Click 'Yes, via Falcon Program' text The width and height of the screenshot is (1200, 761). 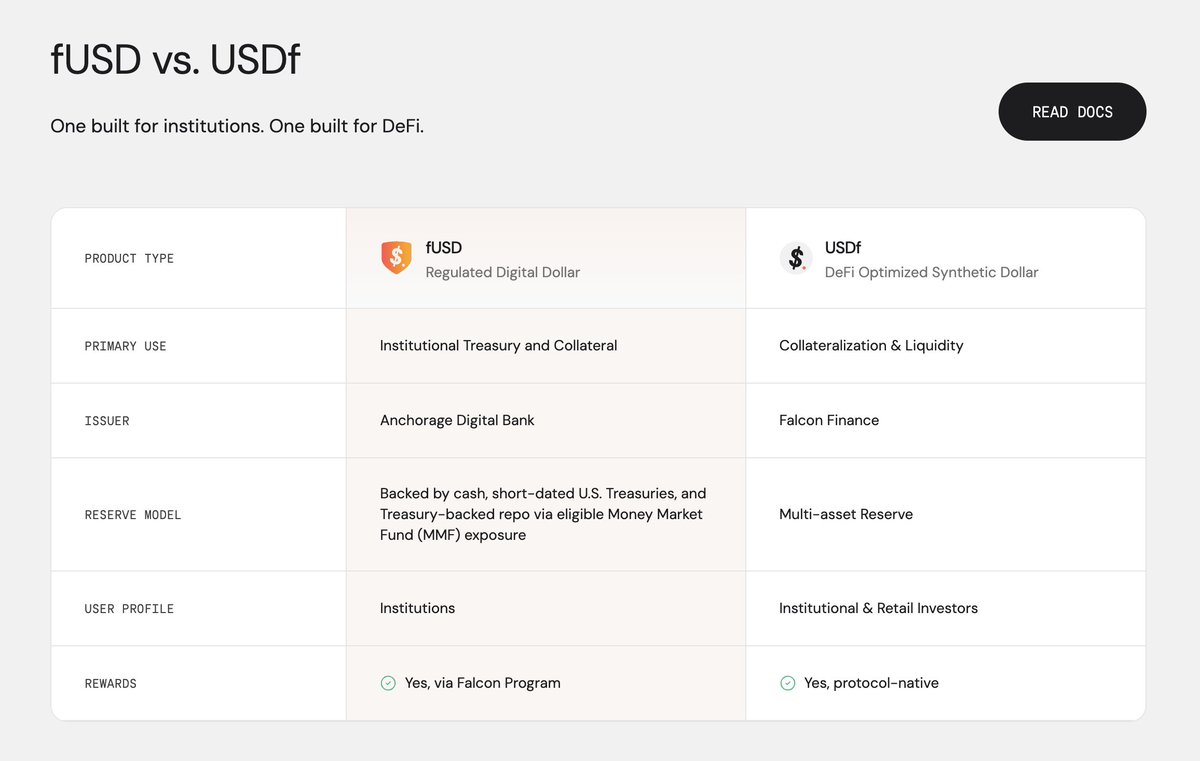click(483, 683)
